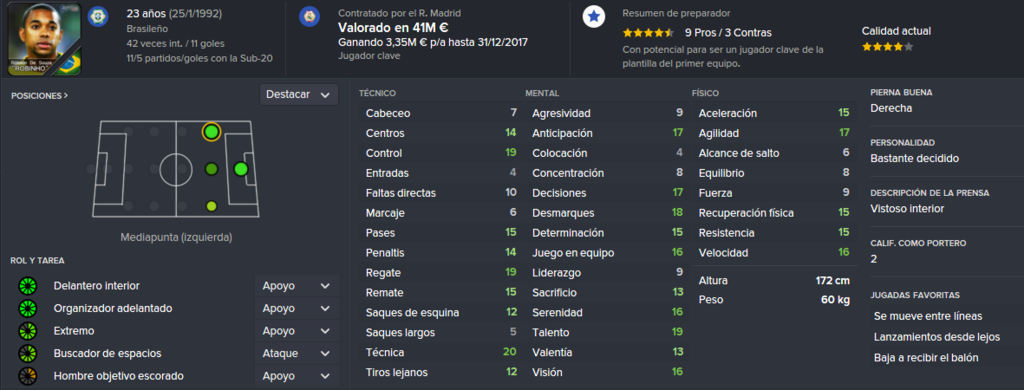
Task: Click the Delantero interior role suitability icon
Action: (x=28, y=286)
